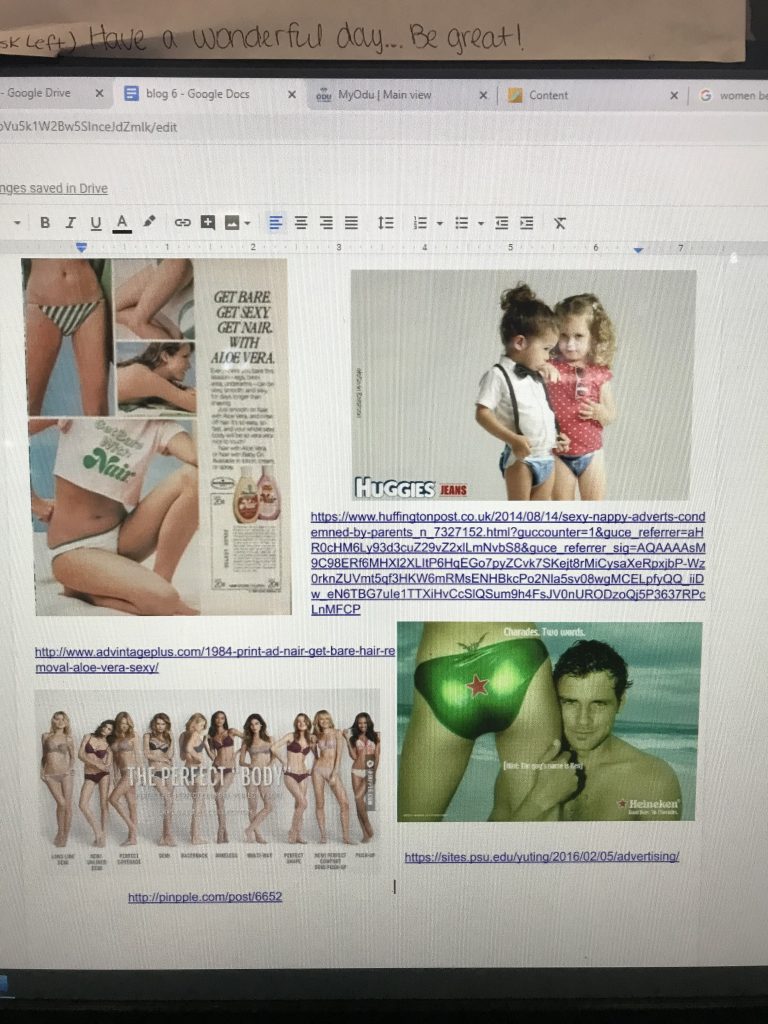Decrease the paragraph indent
The height and width of the screenshot is (1024, 768).
[x=502, y=223]
